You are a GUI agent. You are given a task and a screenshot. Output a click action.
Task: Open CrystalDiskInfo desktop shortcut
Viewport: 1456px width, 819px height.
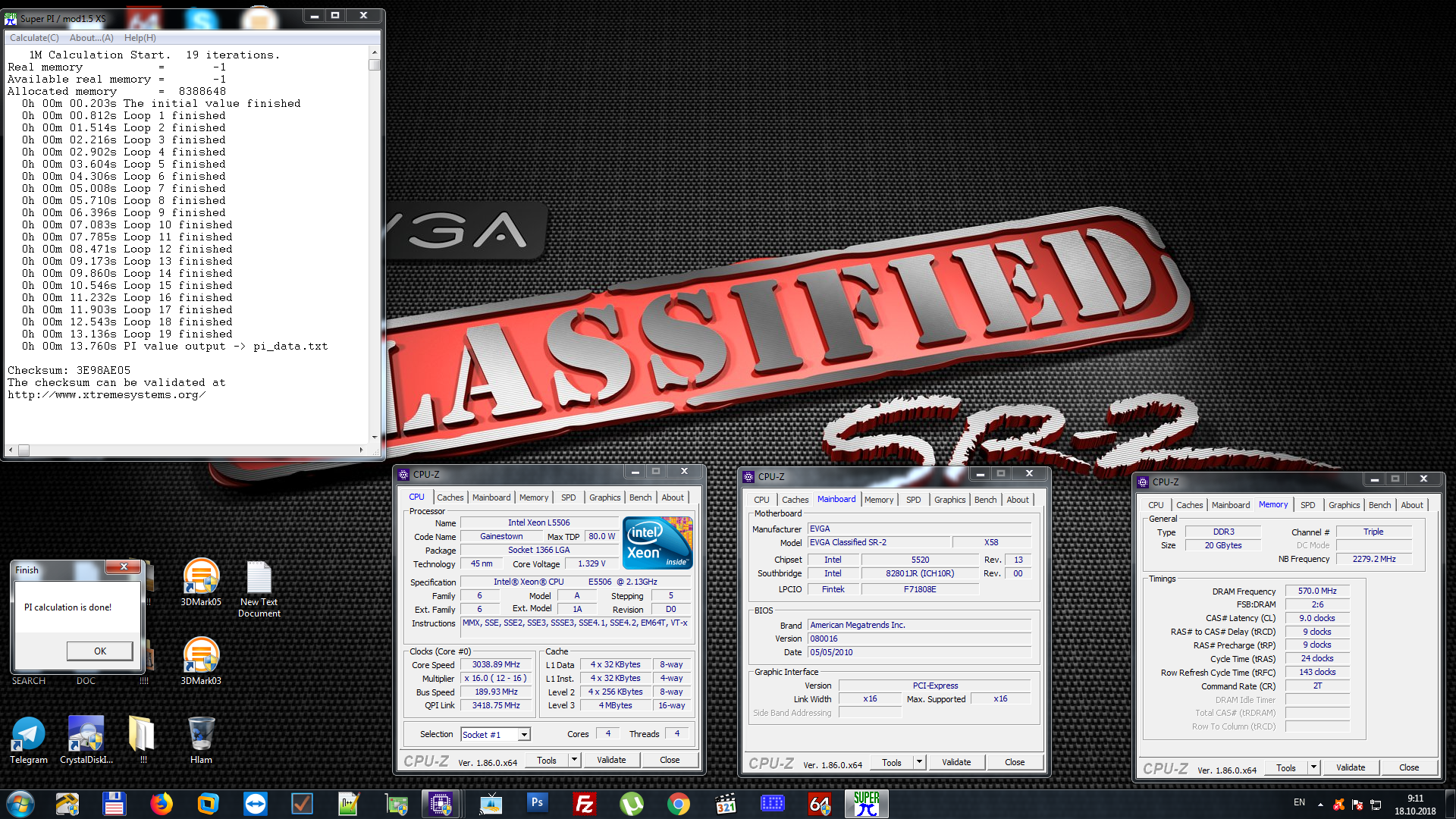tap(86, 740)
